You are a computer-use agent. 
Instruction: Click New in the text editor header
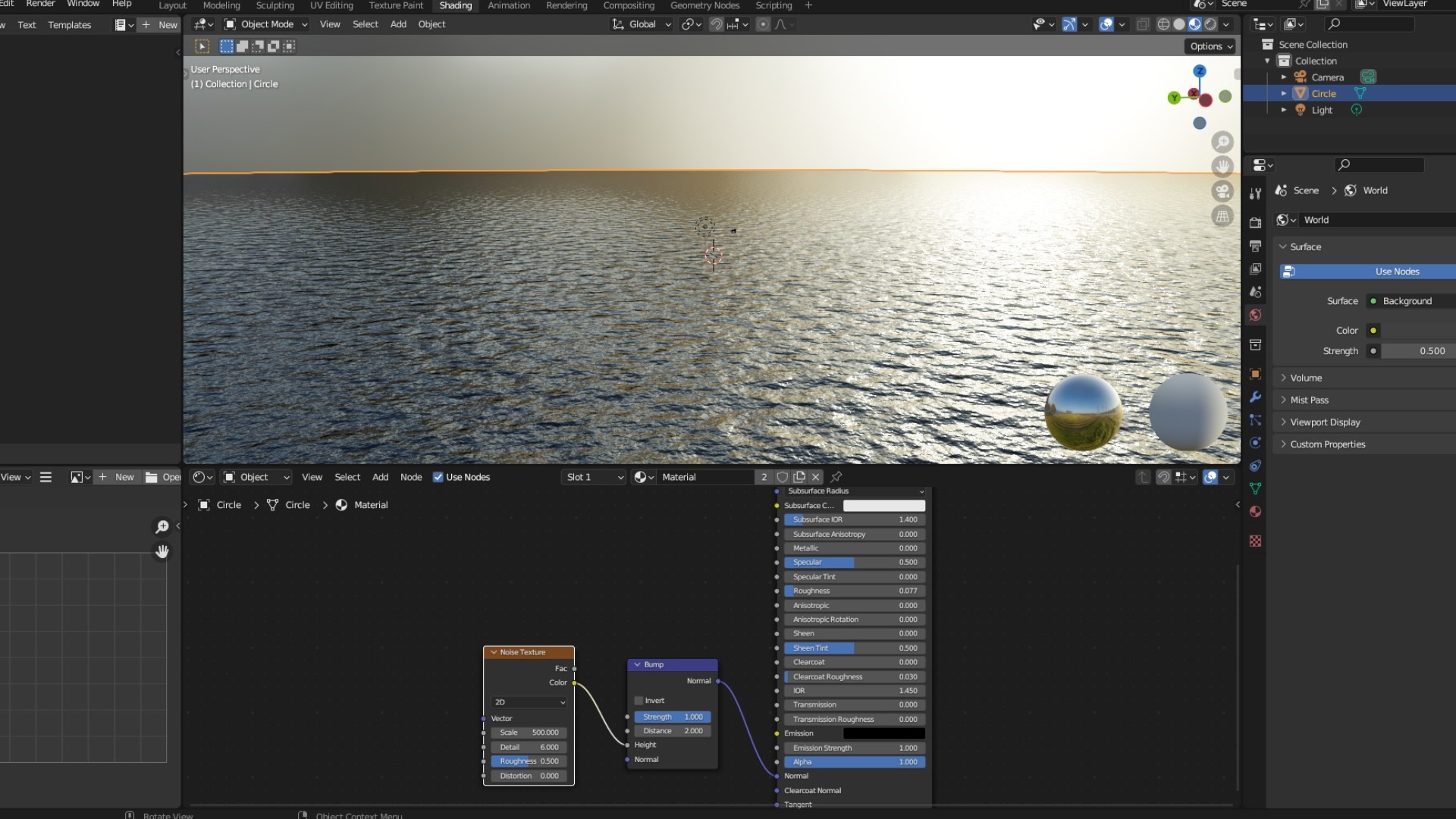point(160,25)
